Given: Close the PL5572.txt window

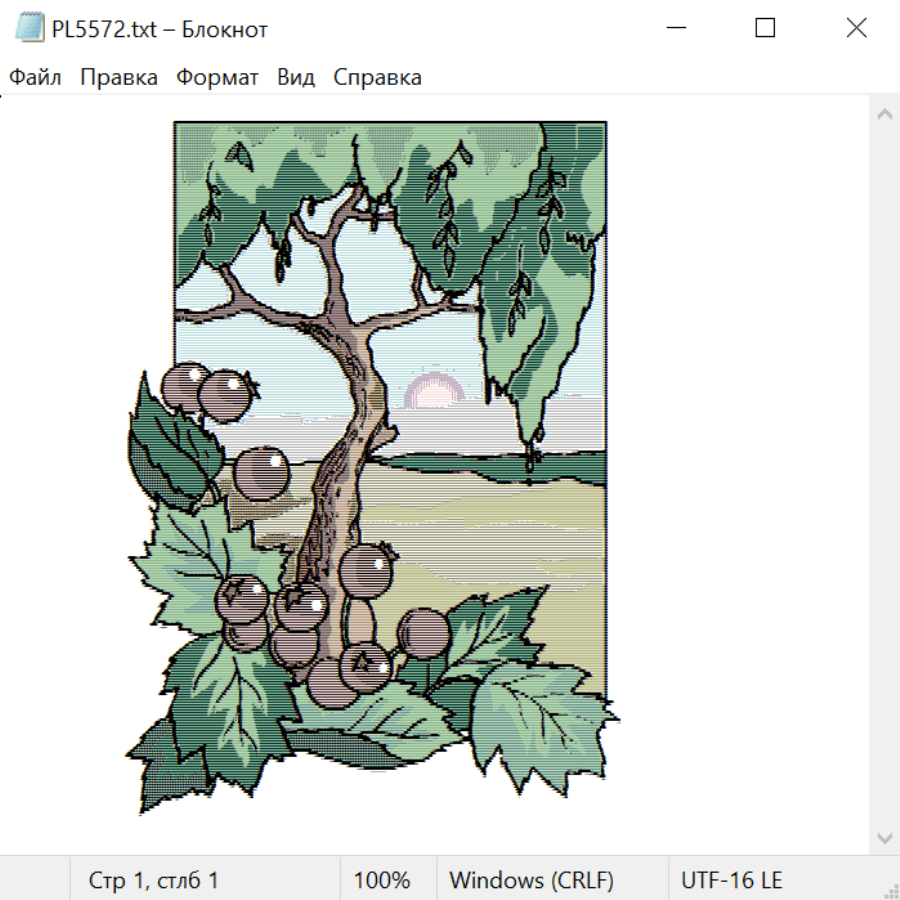Looking at the screenshot, I should [x=856, y=28].
